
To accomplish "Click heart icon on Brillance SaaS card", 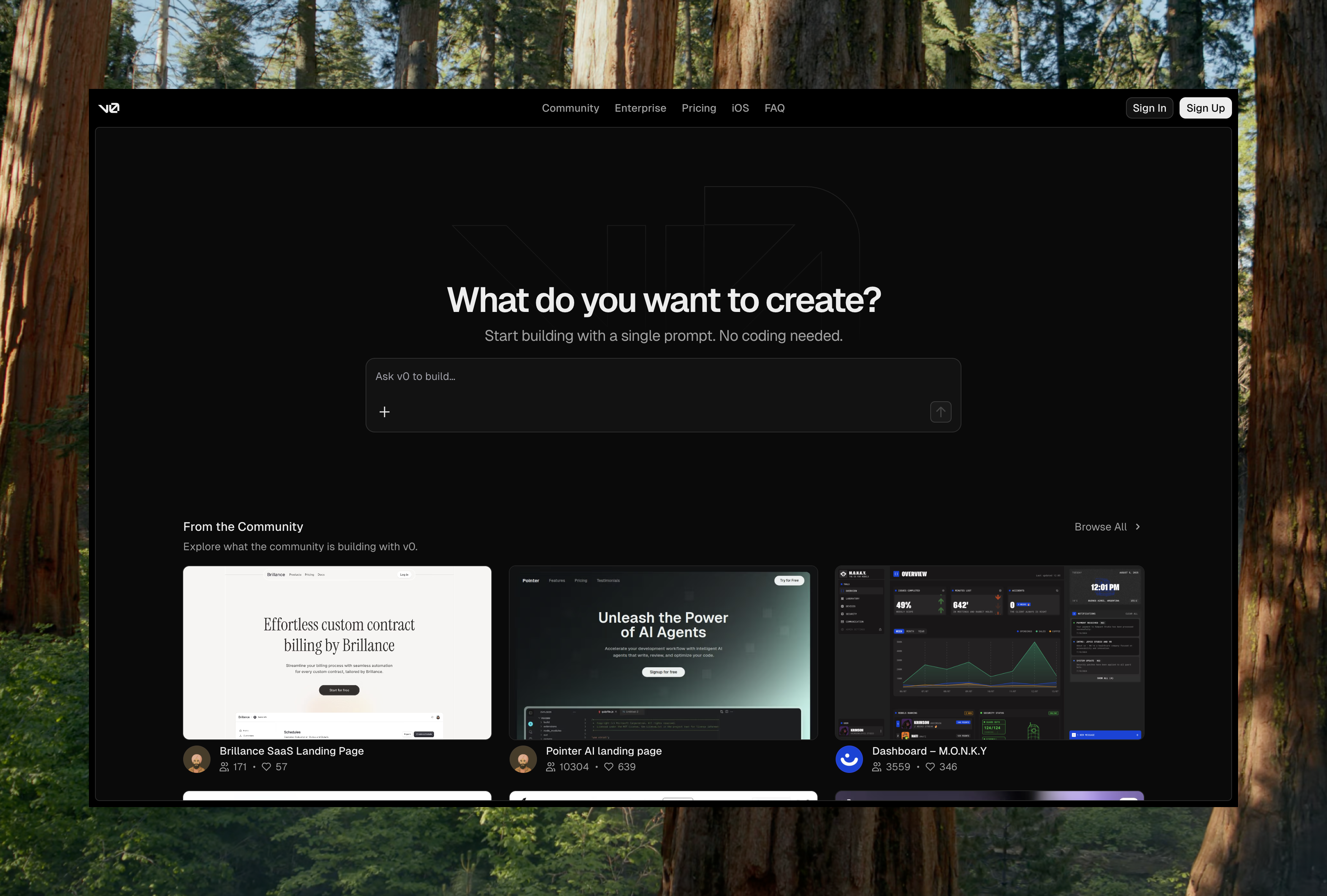I will point(266,766).
